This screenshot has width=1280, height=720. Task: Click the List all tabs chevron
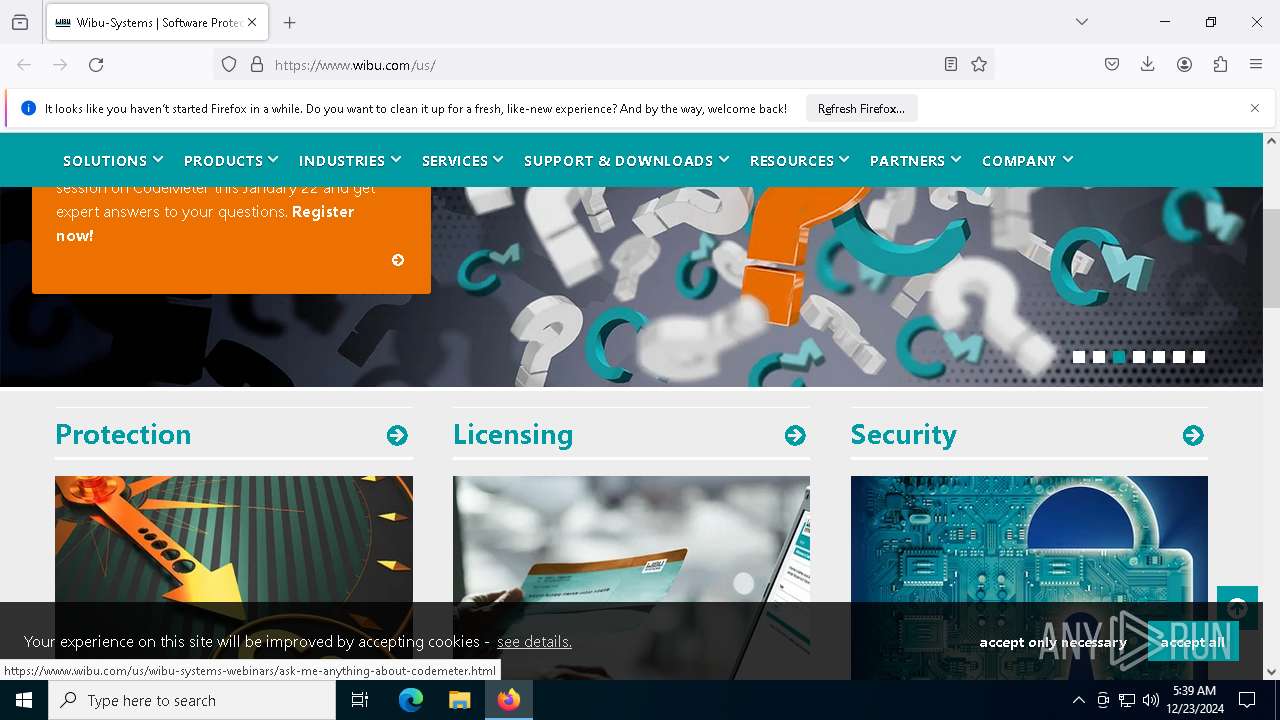[1082, 22]
